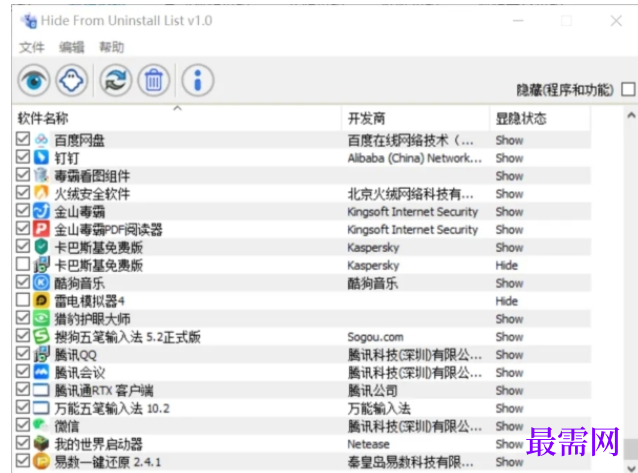The image size is (638, 473).
Task: Click the refresh list toolbar icon
Action: click(116, 80)
